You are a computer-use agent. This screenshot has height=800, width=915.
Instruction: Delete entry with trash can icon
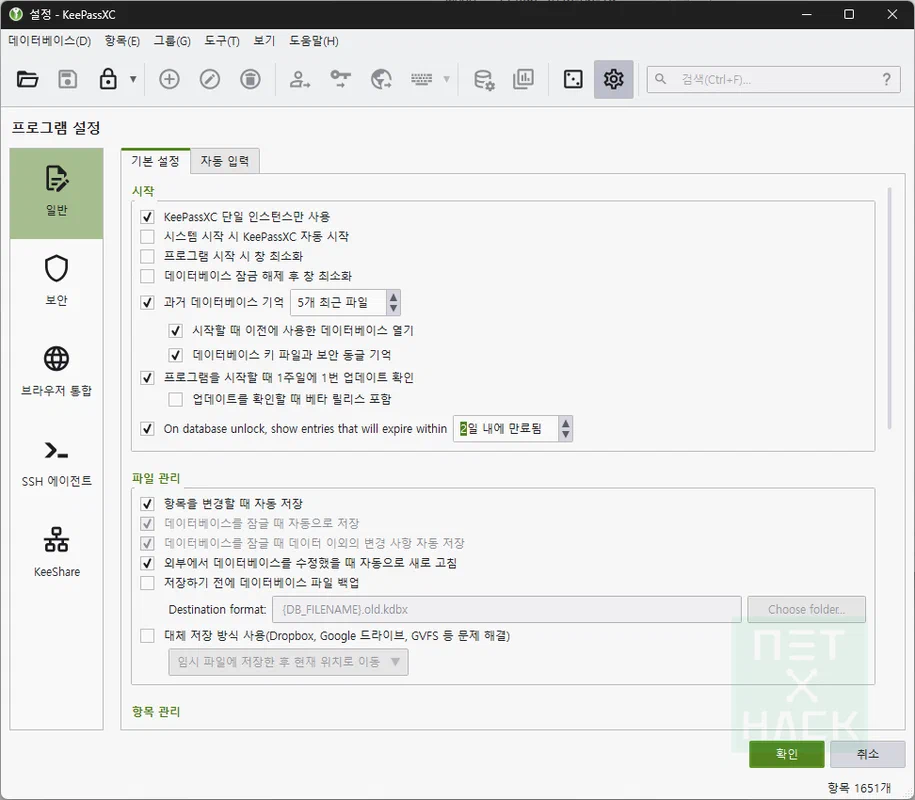(x=250, y=79)
